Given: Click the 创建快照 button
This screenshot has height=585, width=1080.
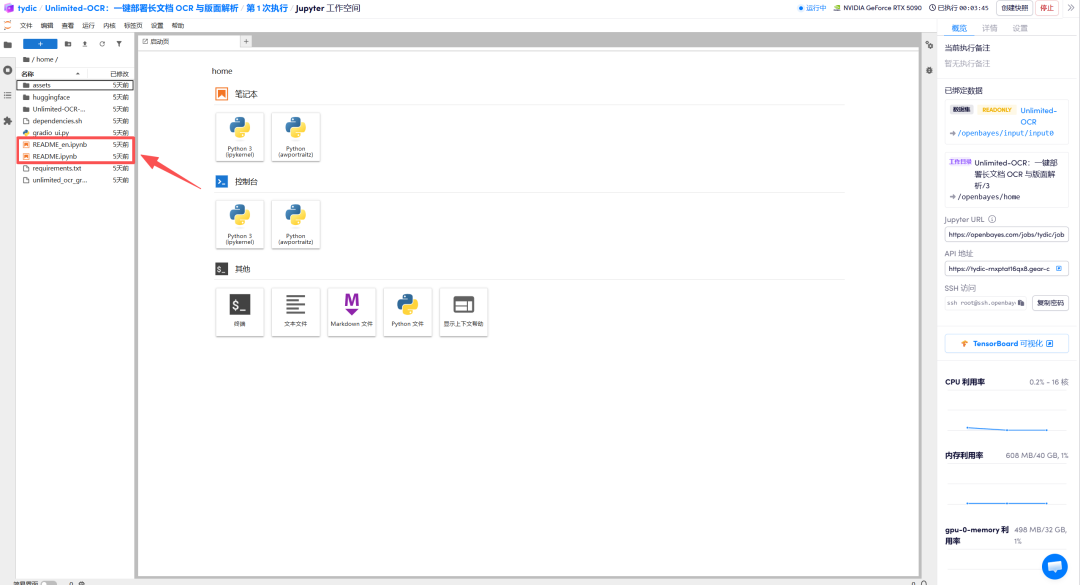Looking at the screenshot, I should click(1015, 8).
